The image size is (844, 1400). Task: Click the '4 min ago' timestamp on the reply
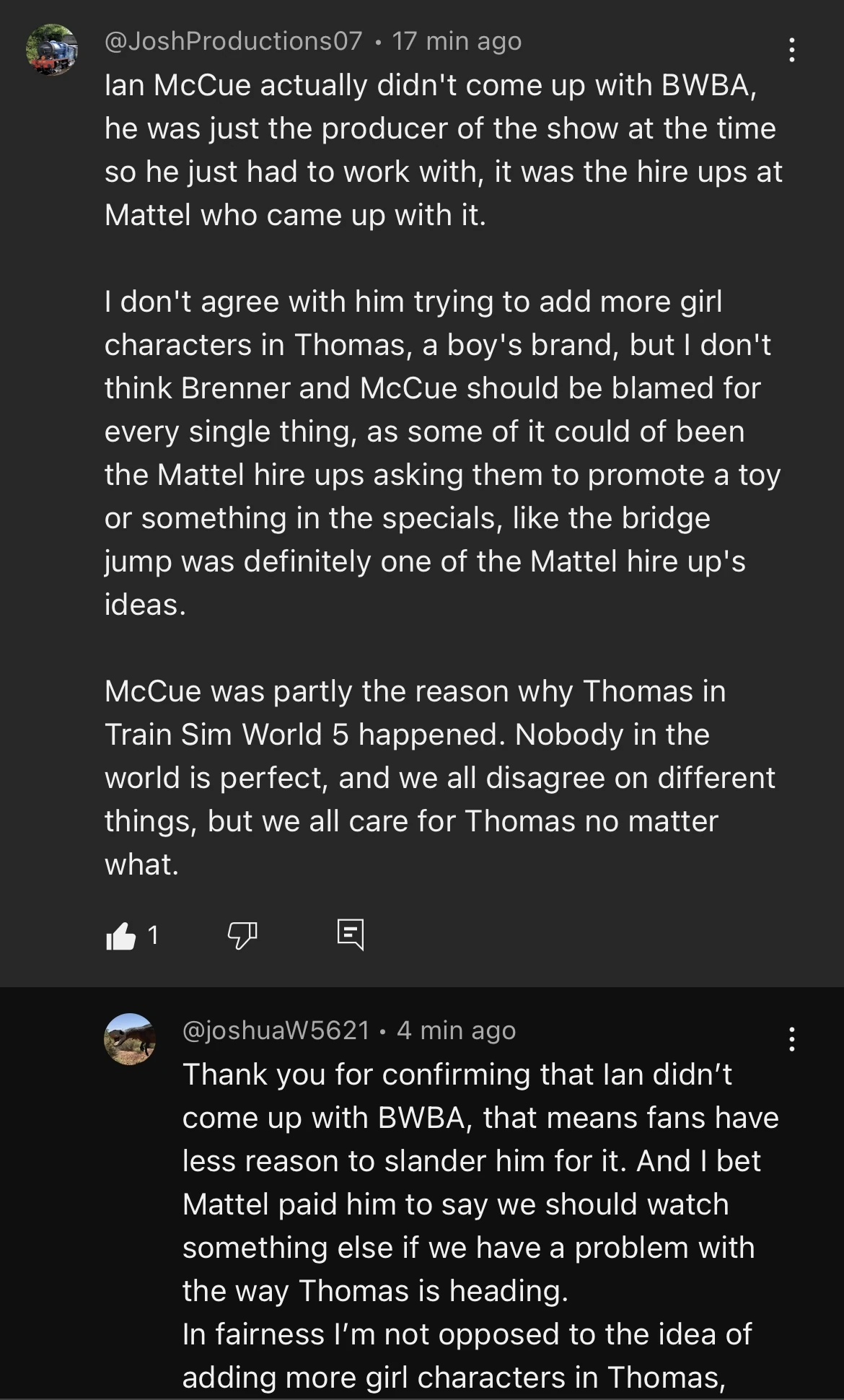[x=455, y=1031]
